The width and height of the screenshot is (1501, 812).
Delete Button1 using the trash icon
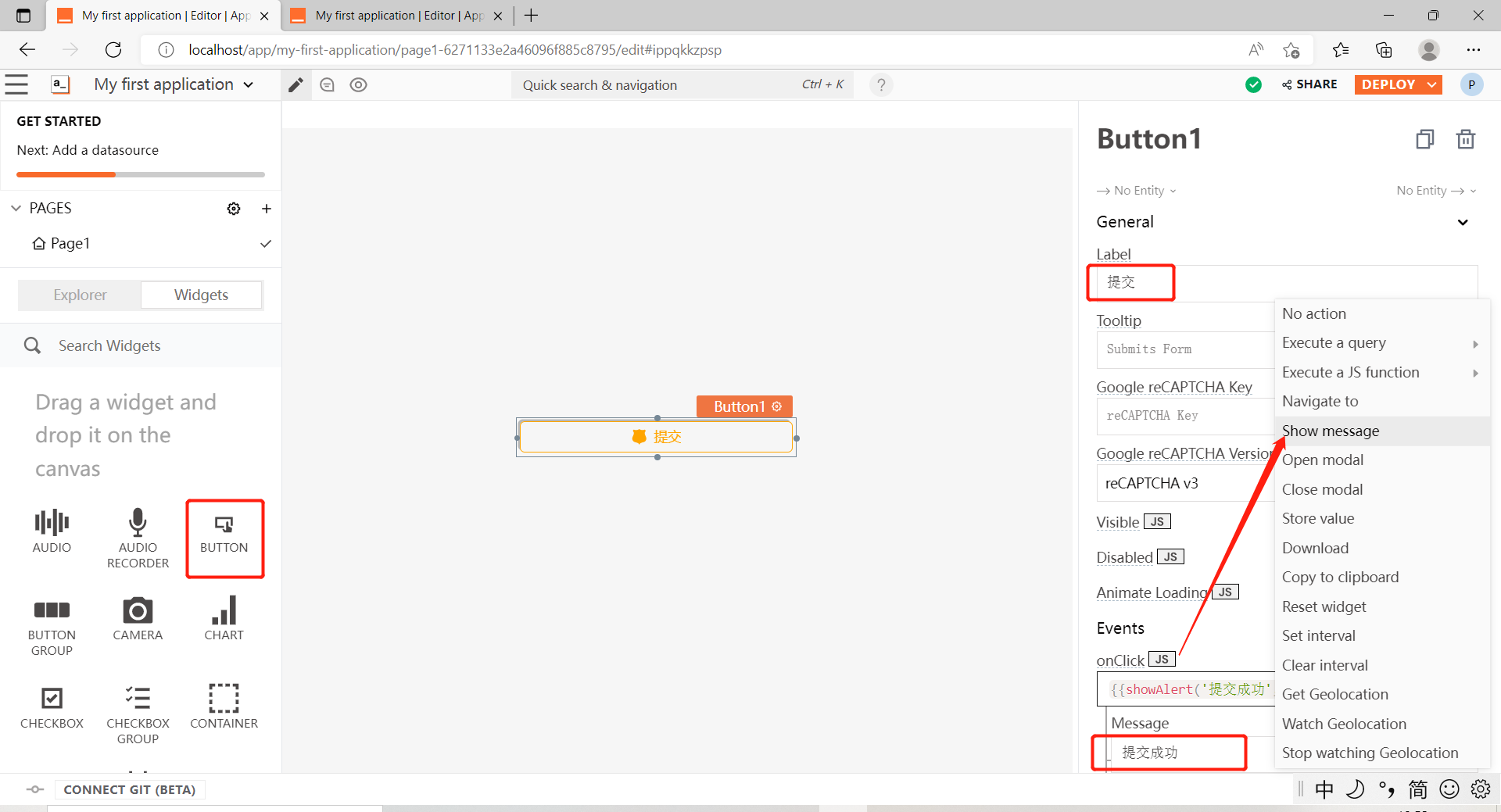[x=1465, y=139]
